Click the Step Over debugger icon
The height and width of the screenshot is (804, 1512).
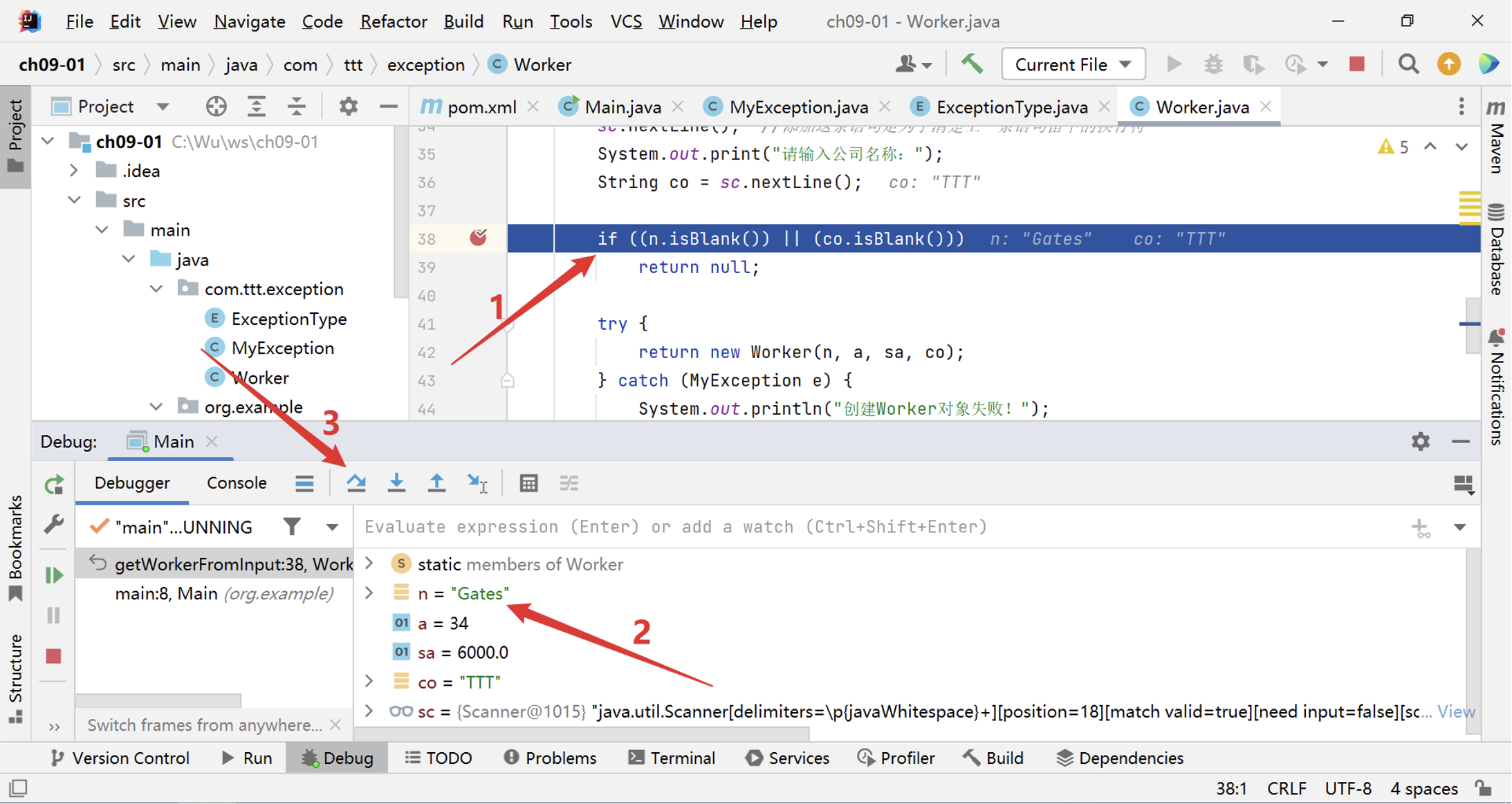(356, 483)
